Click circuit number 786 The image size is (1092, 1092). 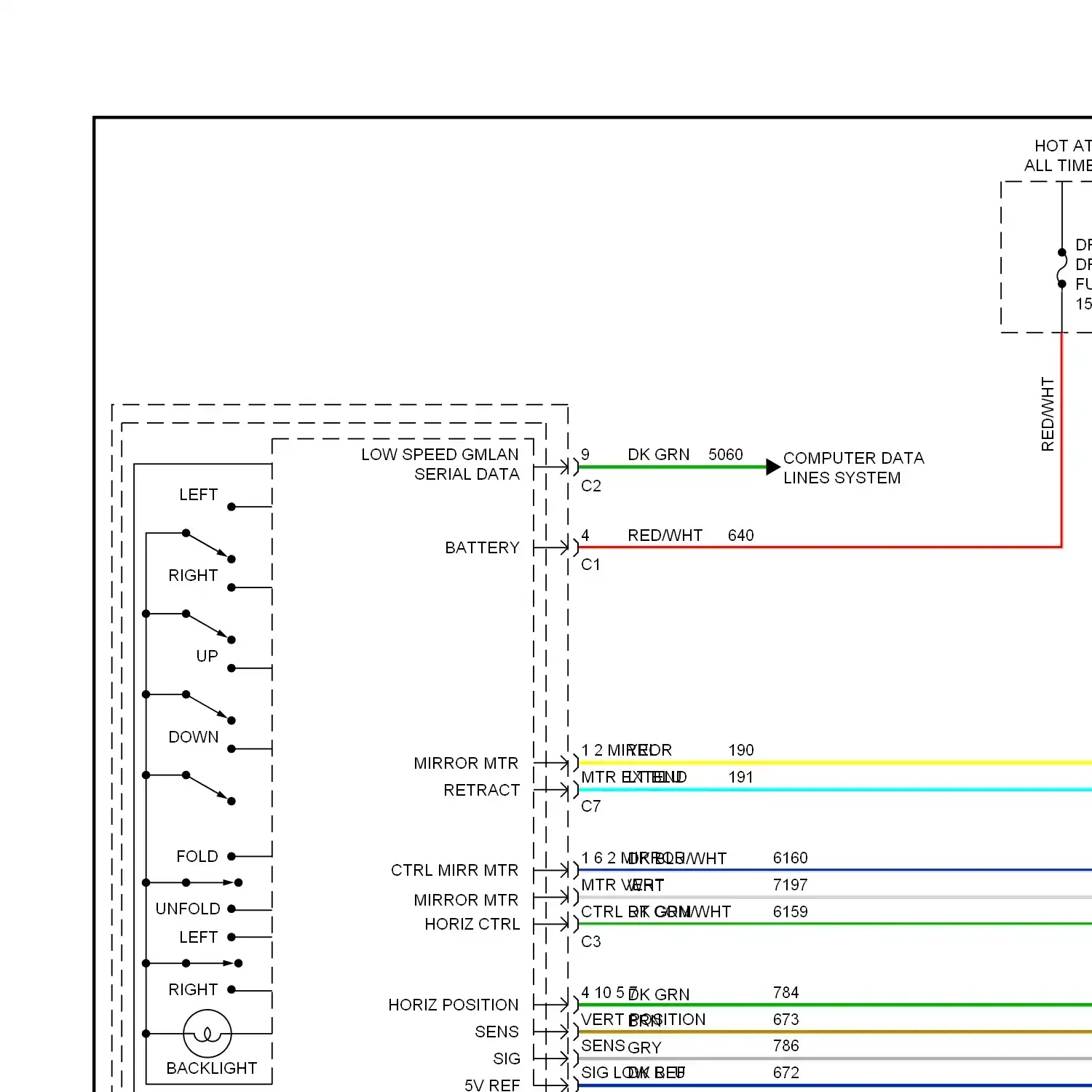(x=786, y=1045)
